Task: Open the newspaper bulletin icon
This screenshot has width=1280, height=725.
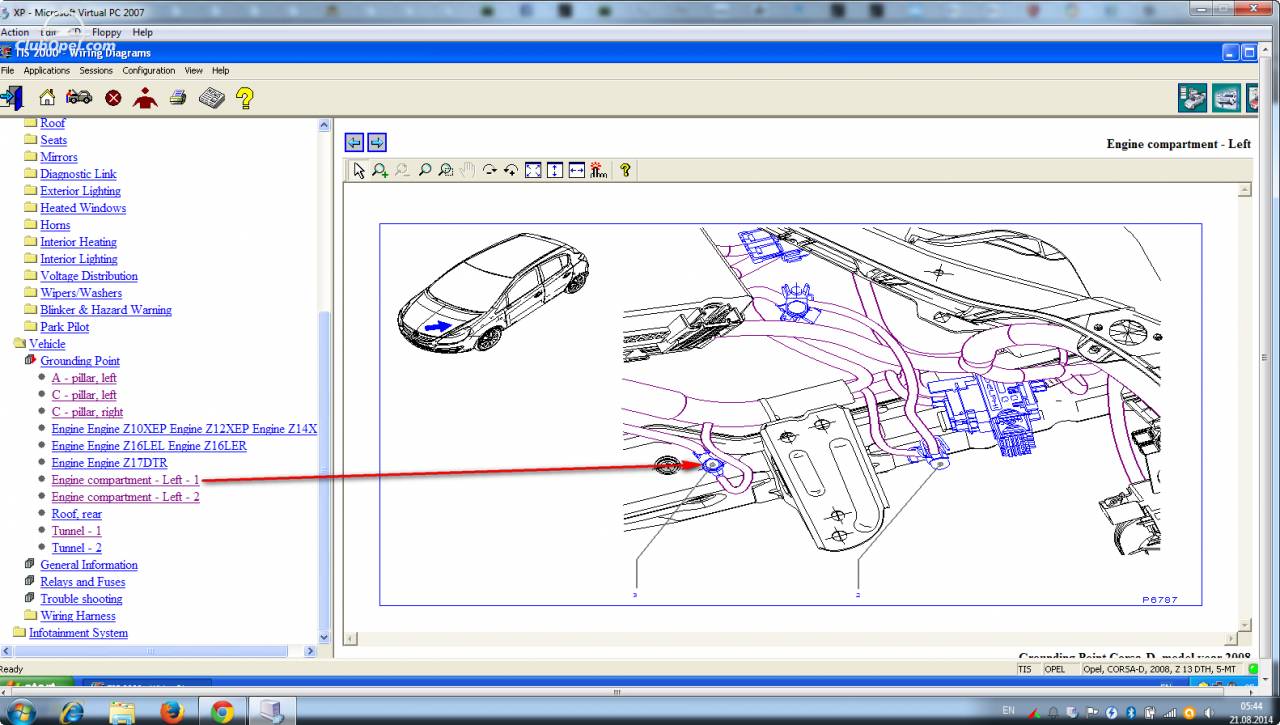Action: point(211,98)
